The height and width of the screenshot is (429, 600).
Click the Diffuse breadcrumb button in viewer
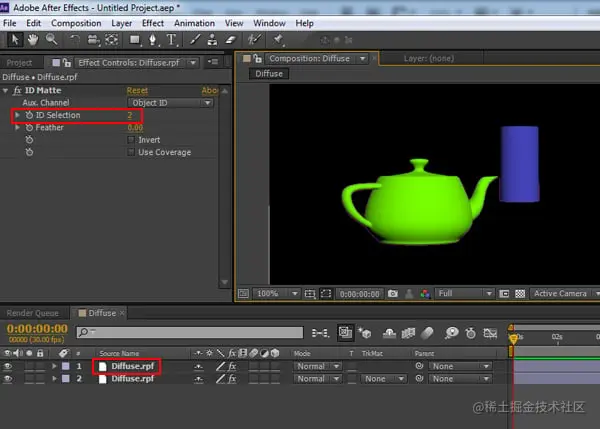(269, 73)
